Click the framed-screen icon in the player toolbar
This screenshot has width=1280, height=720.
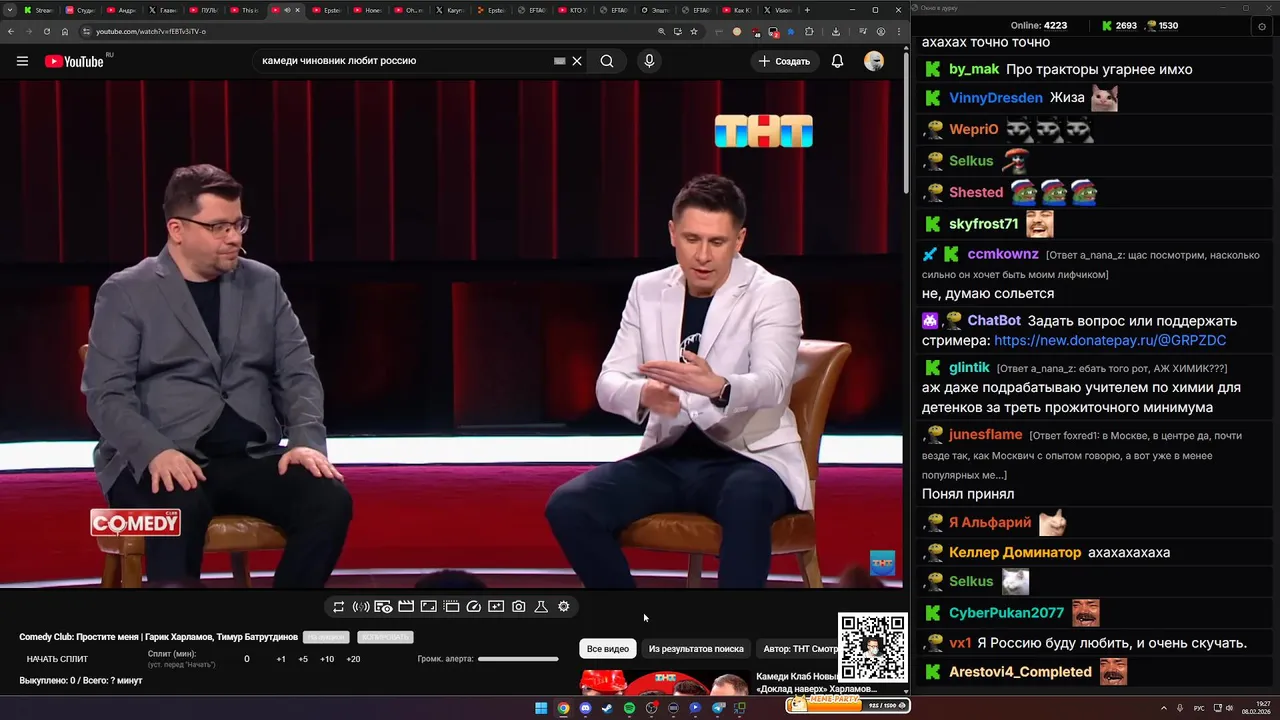(428, 607)
